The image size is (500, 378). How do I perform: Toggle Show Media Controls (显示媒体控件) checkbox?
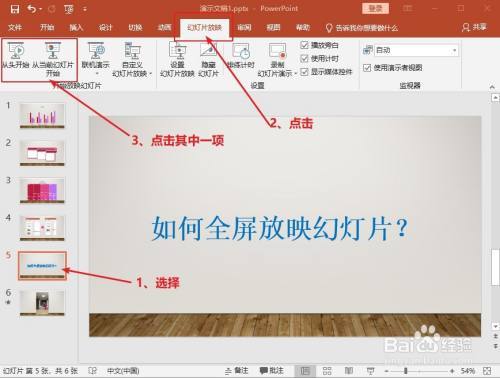pos(304,72)
